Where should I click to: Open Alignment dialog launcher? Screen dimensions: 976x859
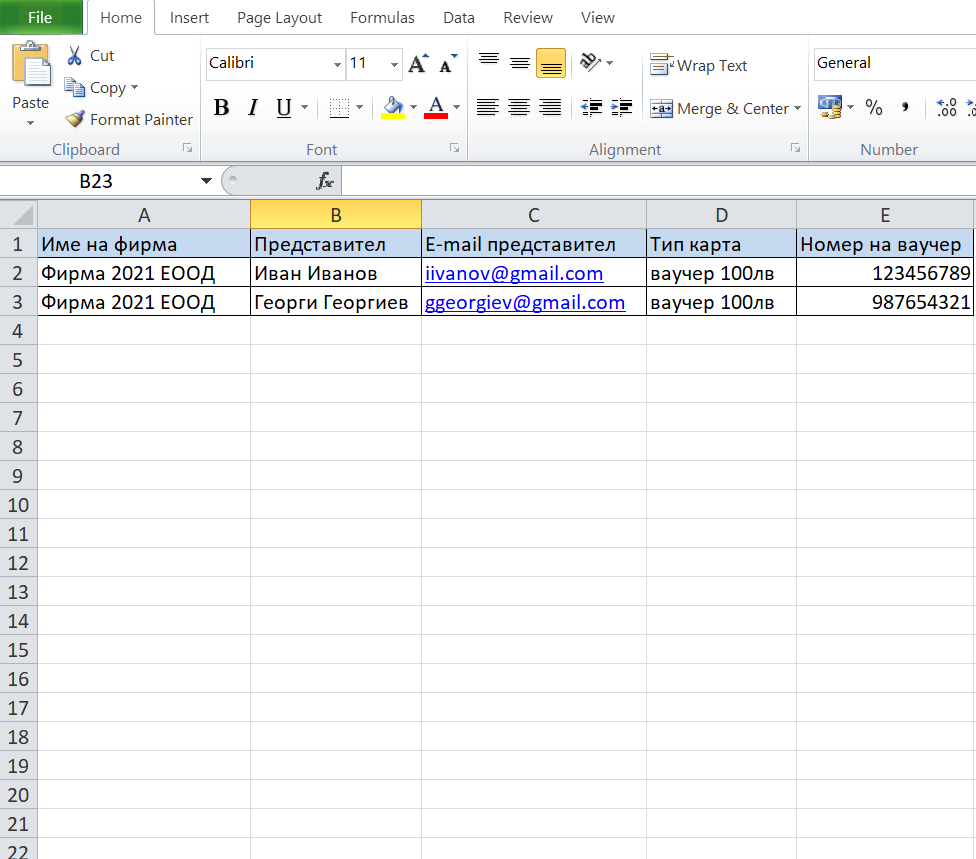pyautogui.click(x=795, y=148)
